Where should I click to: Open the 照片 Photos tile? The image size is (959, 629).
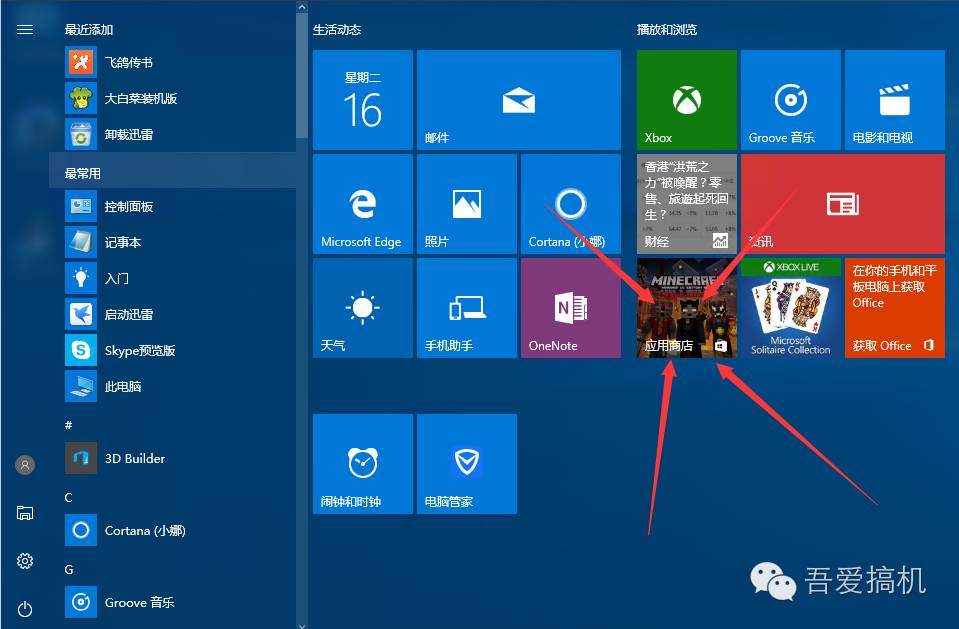(x=466, y=203)
